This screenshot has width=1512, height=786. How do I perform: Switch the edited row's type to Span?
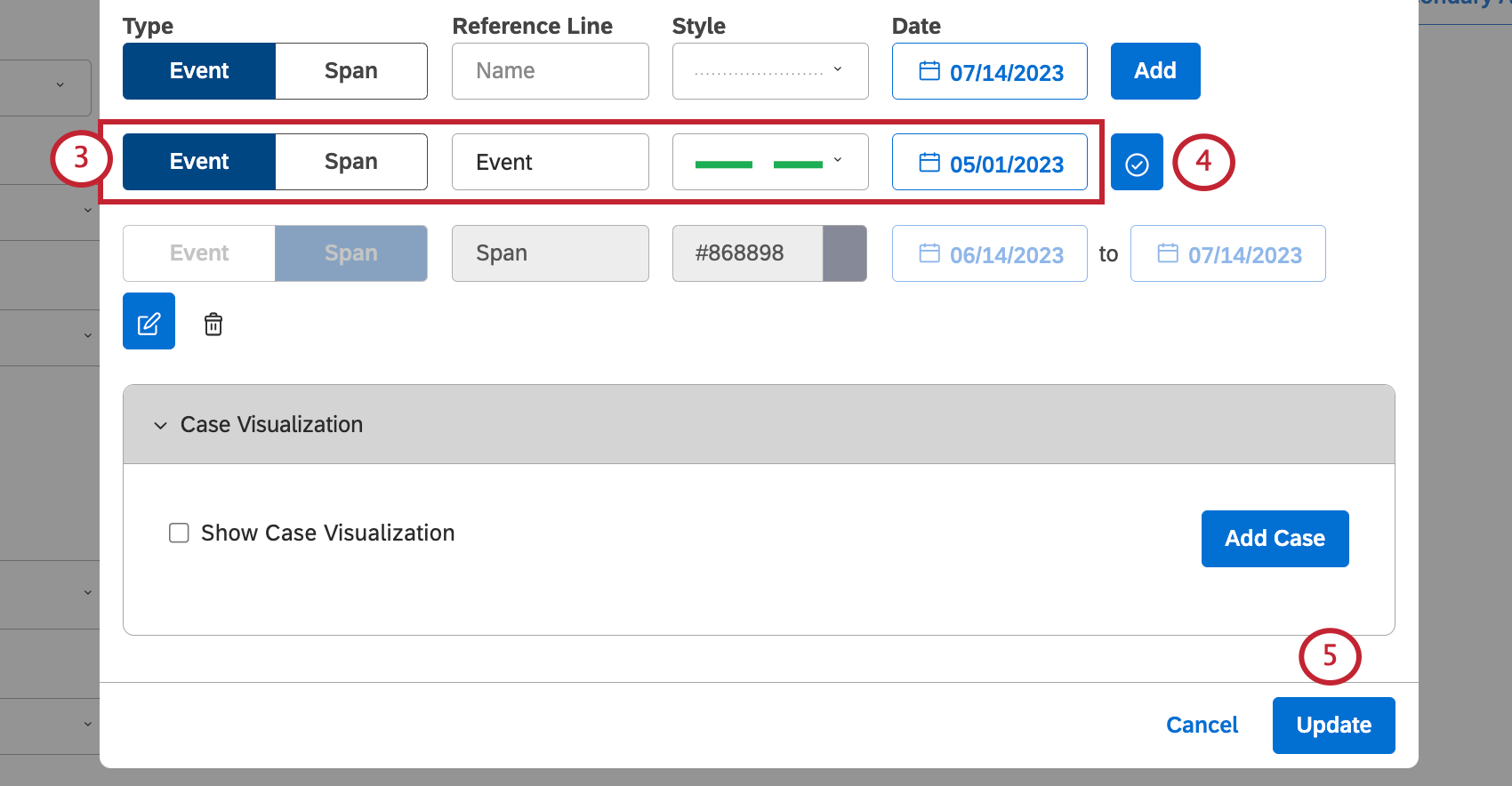pos(351,162)
